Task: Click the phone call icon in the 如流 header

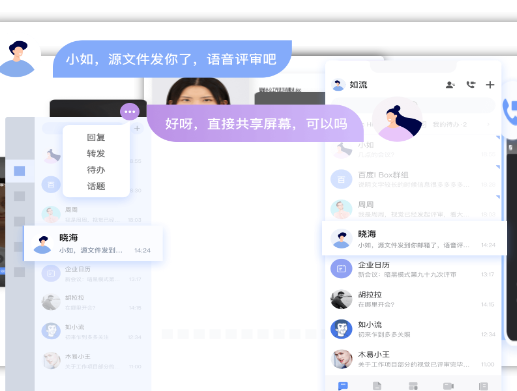Action: click(x=471, y=85)
